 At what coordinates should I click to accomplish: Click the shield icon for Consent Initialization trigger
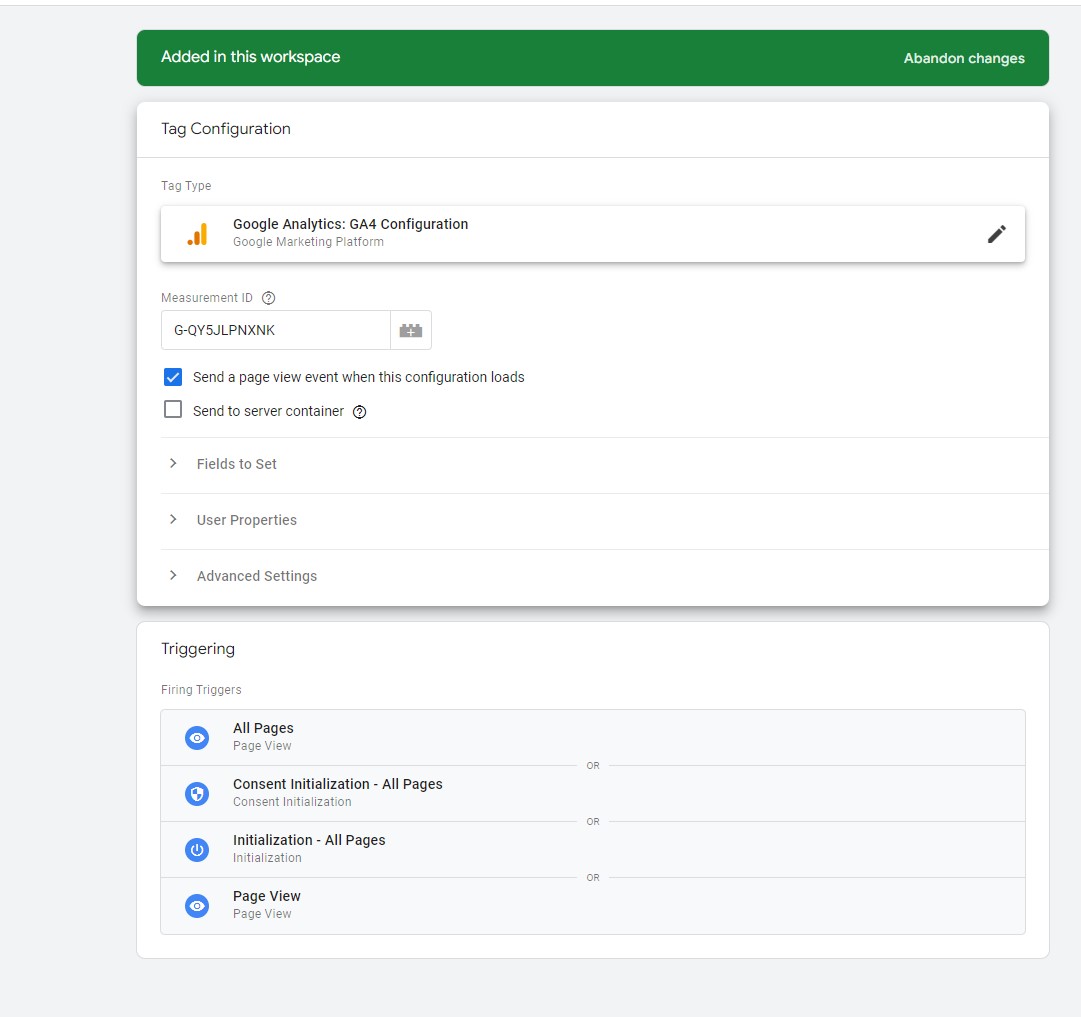pyautogui.click(x=197, y=794)
